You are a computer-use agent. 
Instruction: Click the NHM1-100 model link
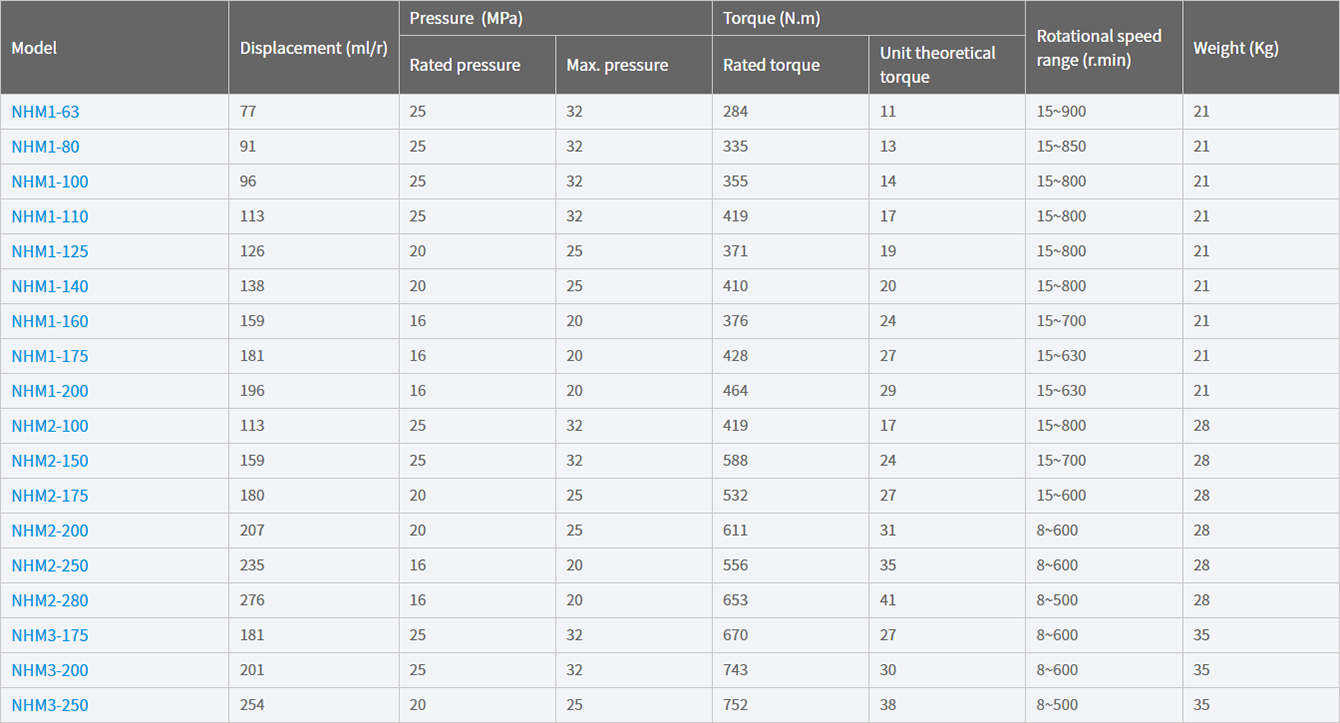pos(50,182)
